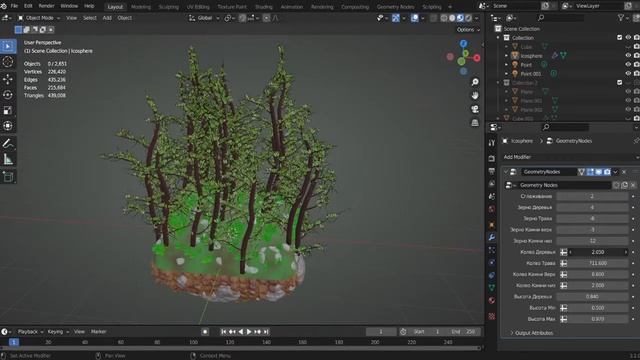Open the Scene properties tab
This screenshot has width=640, height=360.
coord(492,196)
